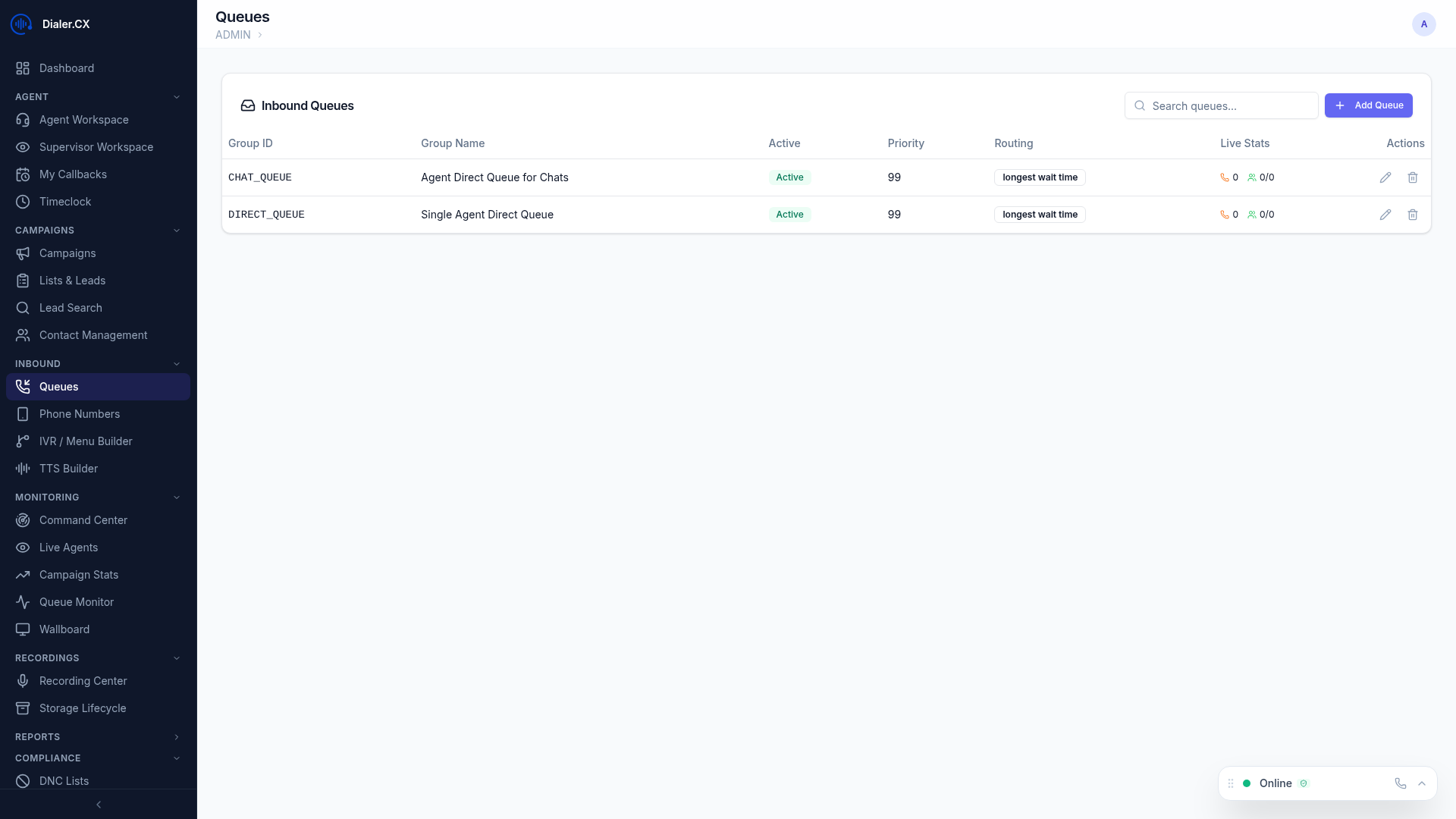Click the Timeclock clock icon
Viewport: 1456px width, 819px height.
point(24,202)
